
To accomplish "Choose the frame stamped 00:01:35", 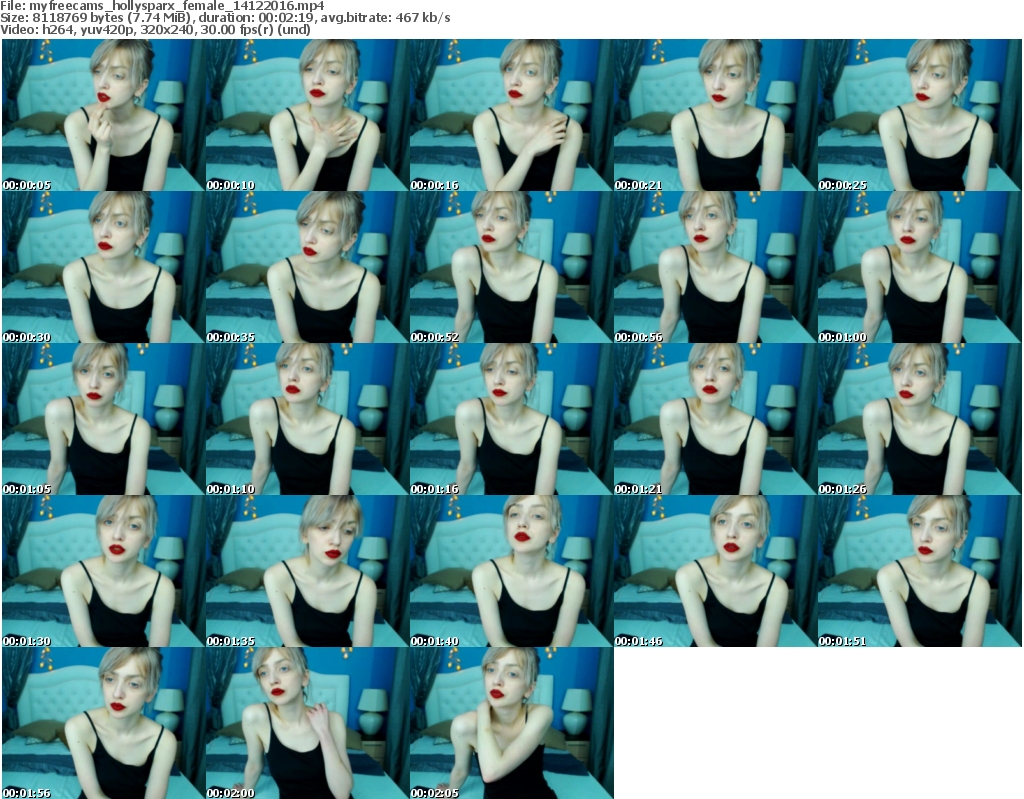I will tap(307, 571).
